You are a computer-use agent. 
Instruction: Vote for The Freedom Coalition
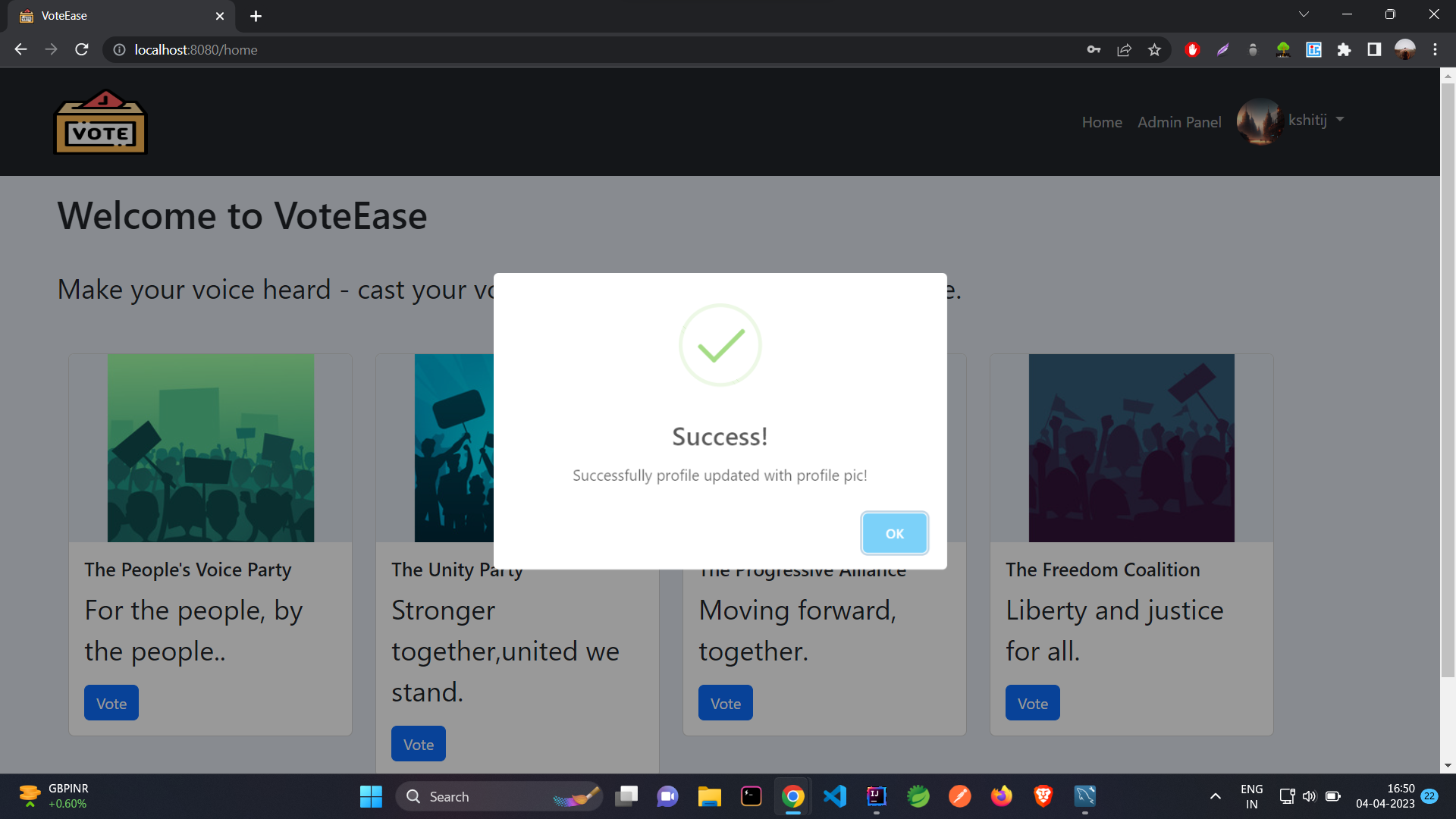tap(1032, 703)
